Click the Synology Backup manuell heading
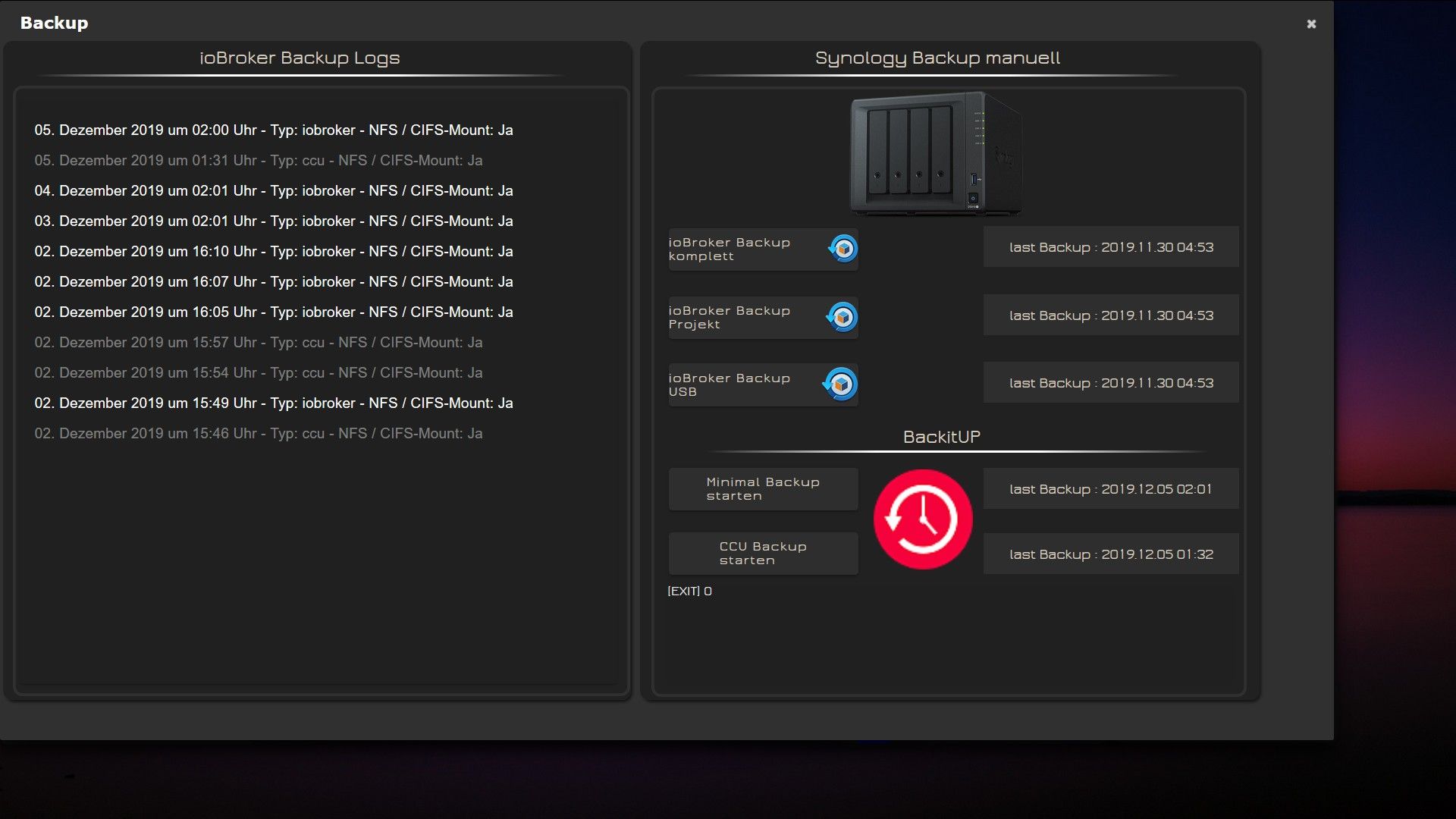 [937, 58]
